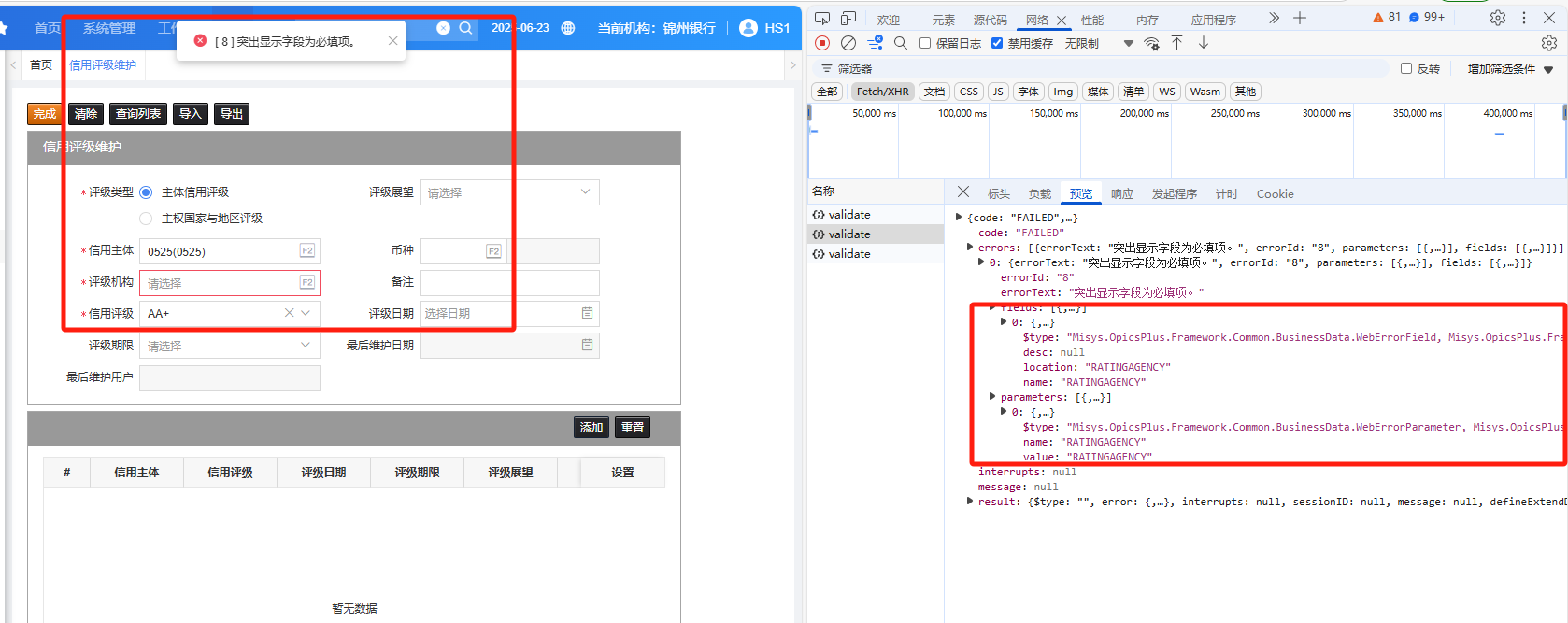Click the inspect element picker icon
Viewport: 1568px width, 623px height.
tap(822, 19)
